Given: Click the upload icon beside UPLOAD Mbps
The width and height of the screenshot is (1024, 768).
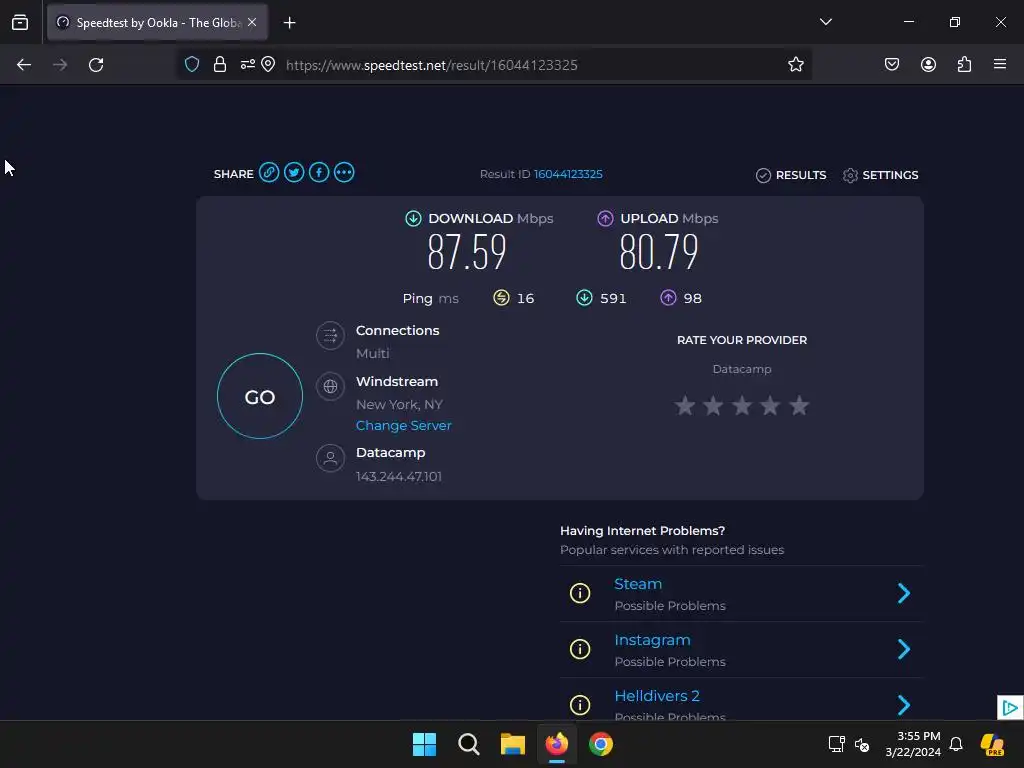Looking at the screenshot, I should tap(605, 218).
